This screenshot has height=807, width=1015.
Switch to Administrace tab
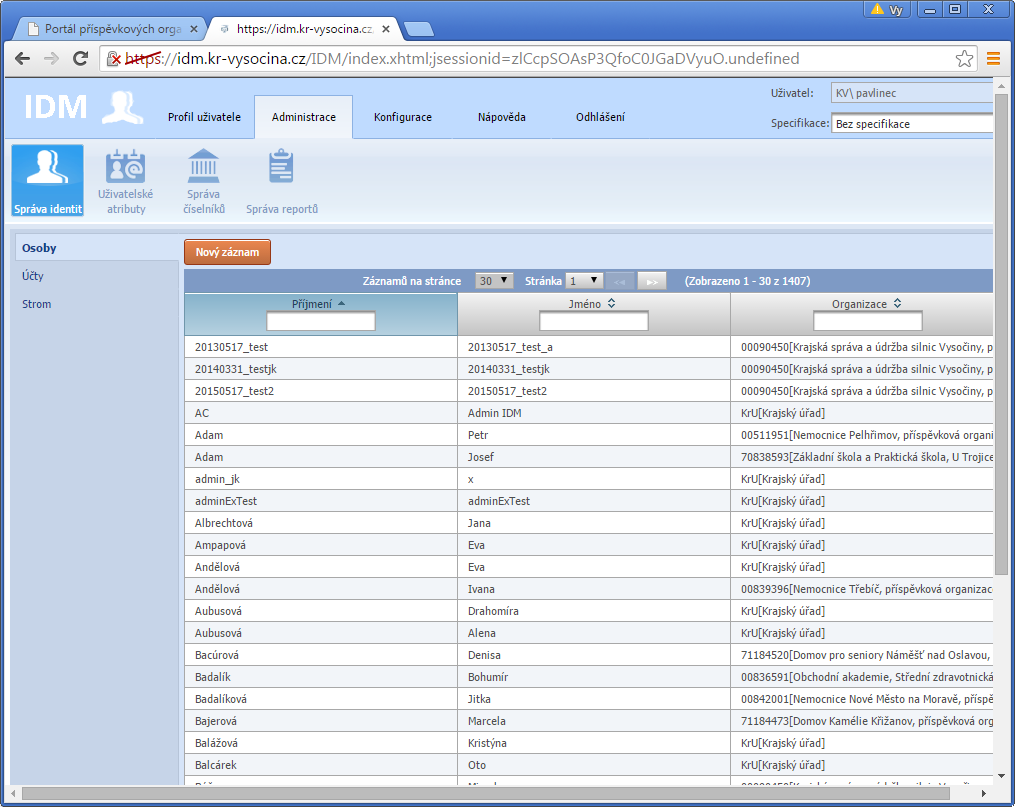click(x=304, y=117)
